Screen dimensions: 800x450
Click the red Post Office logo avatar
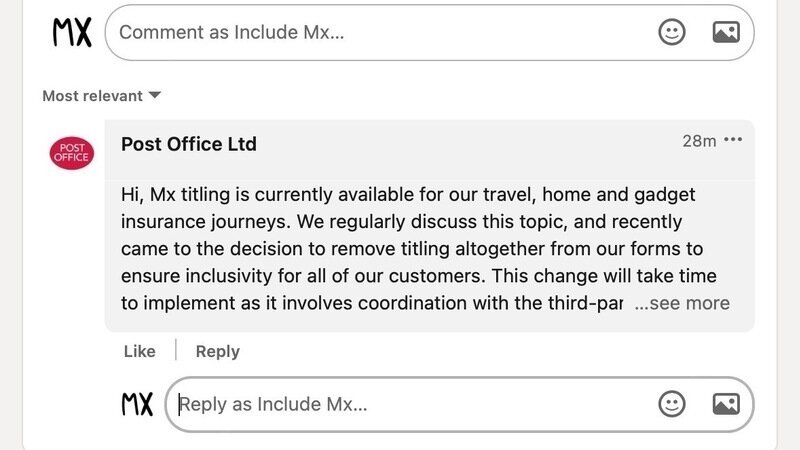coord(71,155)
